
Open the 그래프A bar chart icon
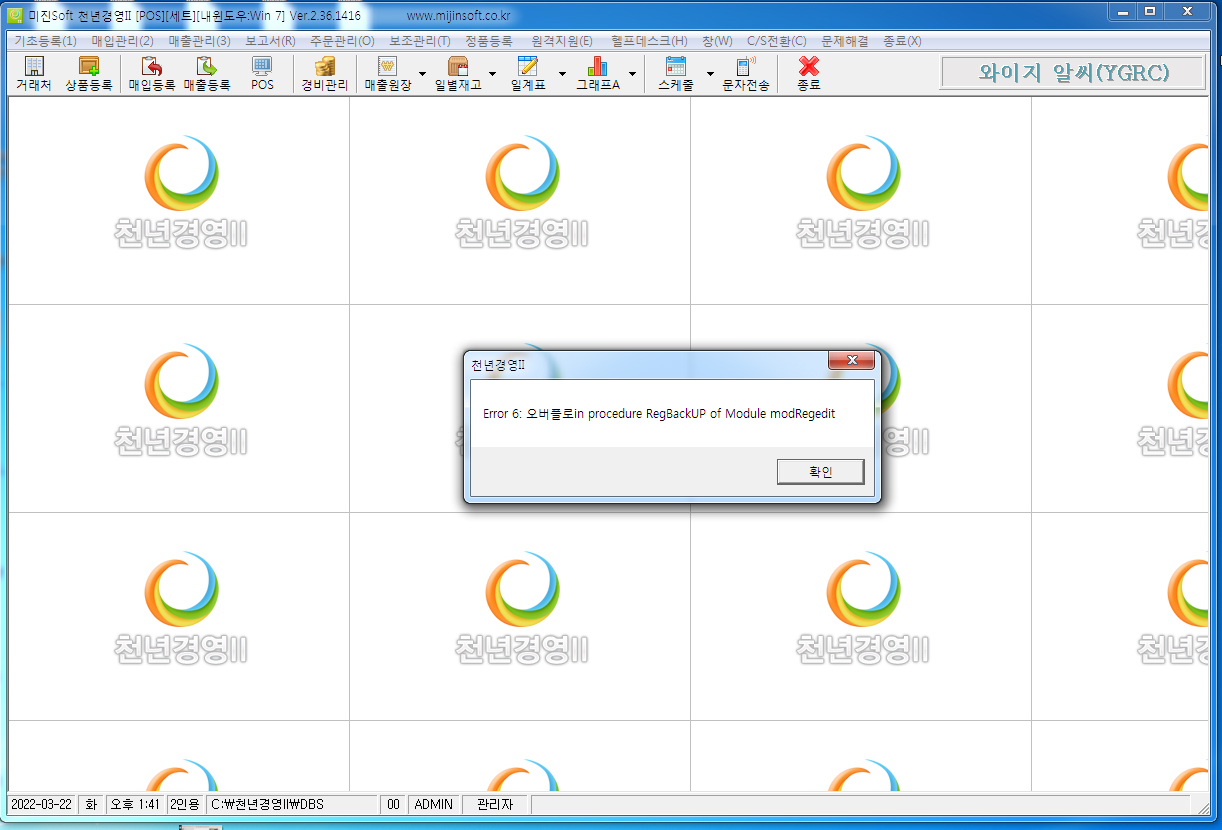click(x=598, y=75)
